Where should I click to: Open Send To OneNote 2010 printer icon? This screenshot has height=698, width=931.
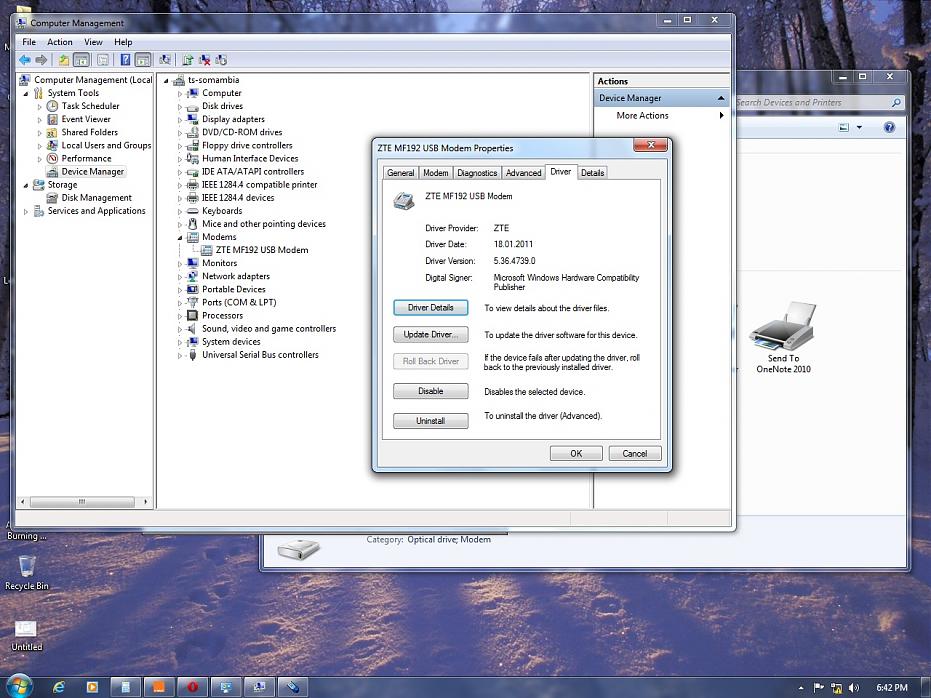[782, 325]
